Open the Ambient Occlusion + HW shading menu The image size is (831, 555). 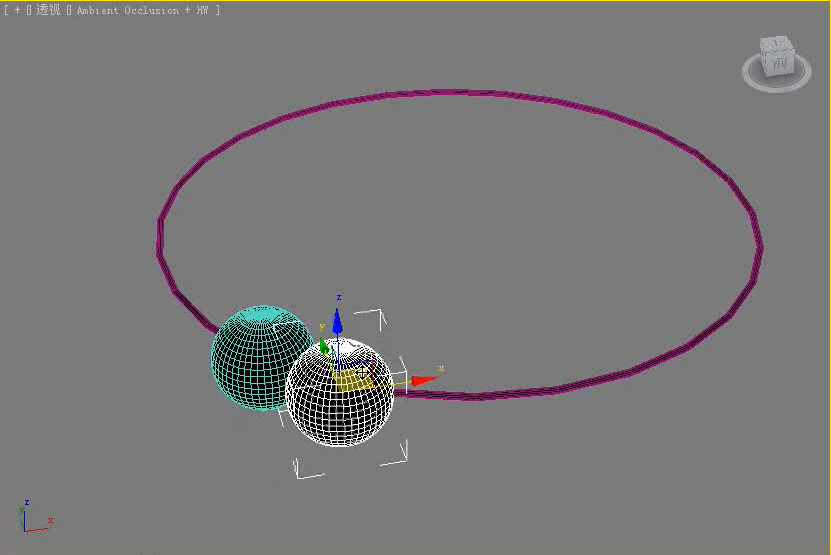[x=143, y=10]
